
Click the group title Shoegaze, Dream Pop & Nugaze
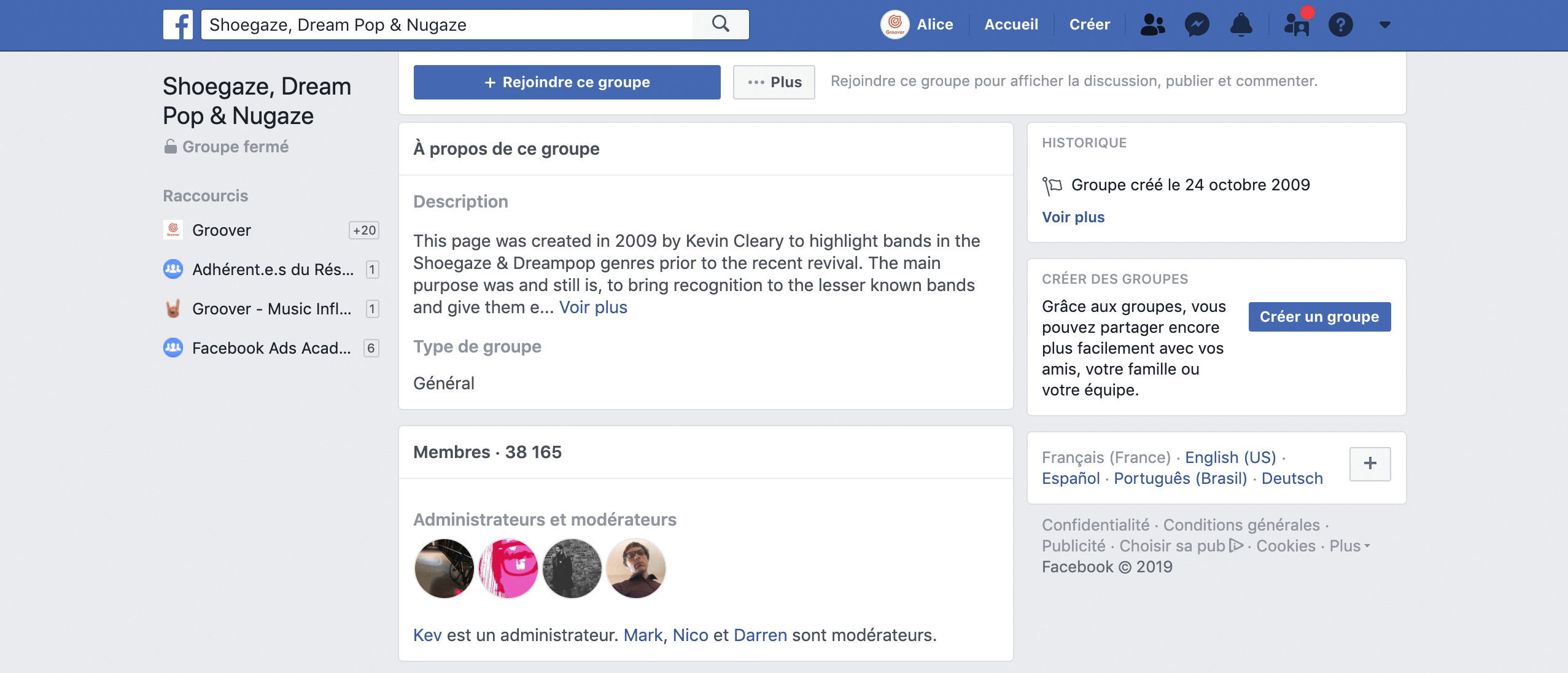(257, 101)
